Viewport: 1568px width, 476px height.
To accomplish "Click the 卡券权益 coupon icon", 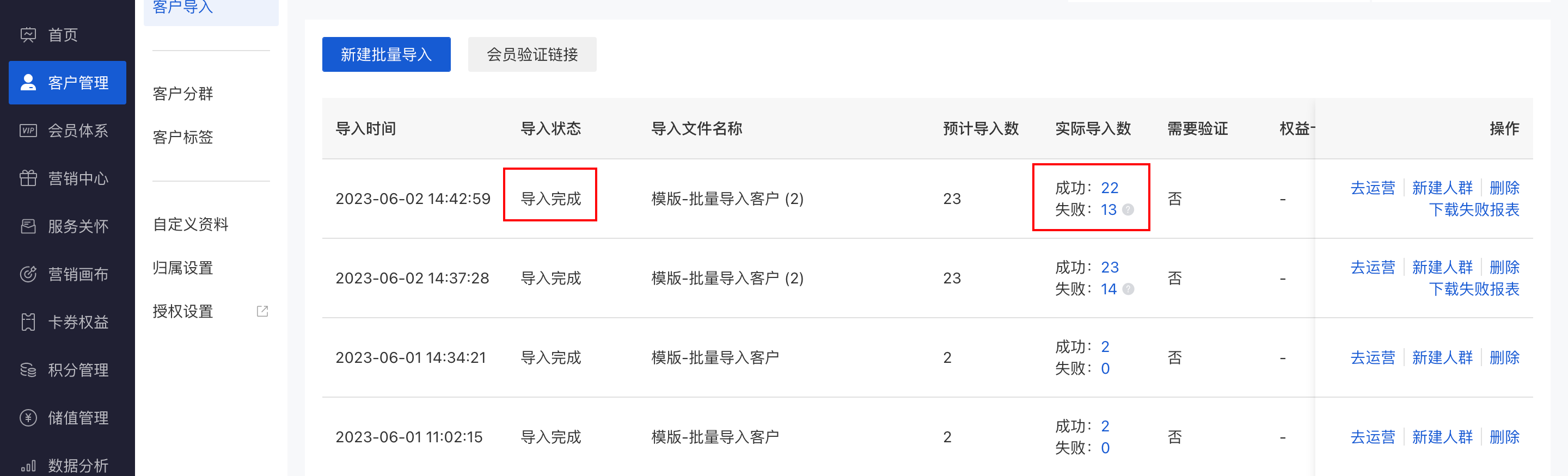I will [x=28, y=322].
